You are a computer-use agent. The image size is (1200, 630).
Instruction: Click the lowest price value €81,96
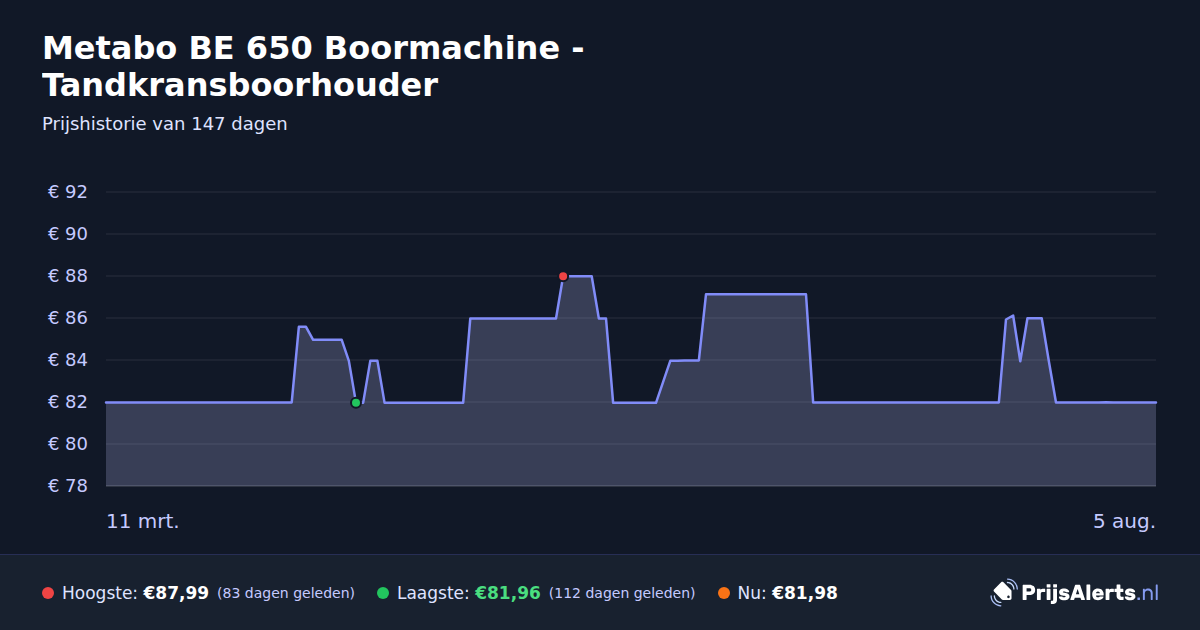point(507,593)
